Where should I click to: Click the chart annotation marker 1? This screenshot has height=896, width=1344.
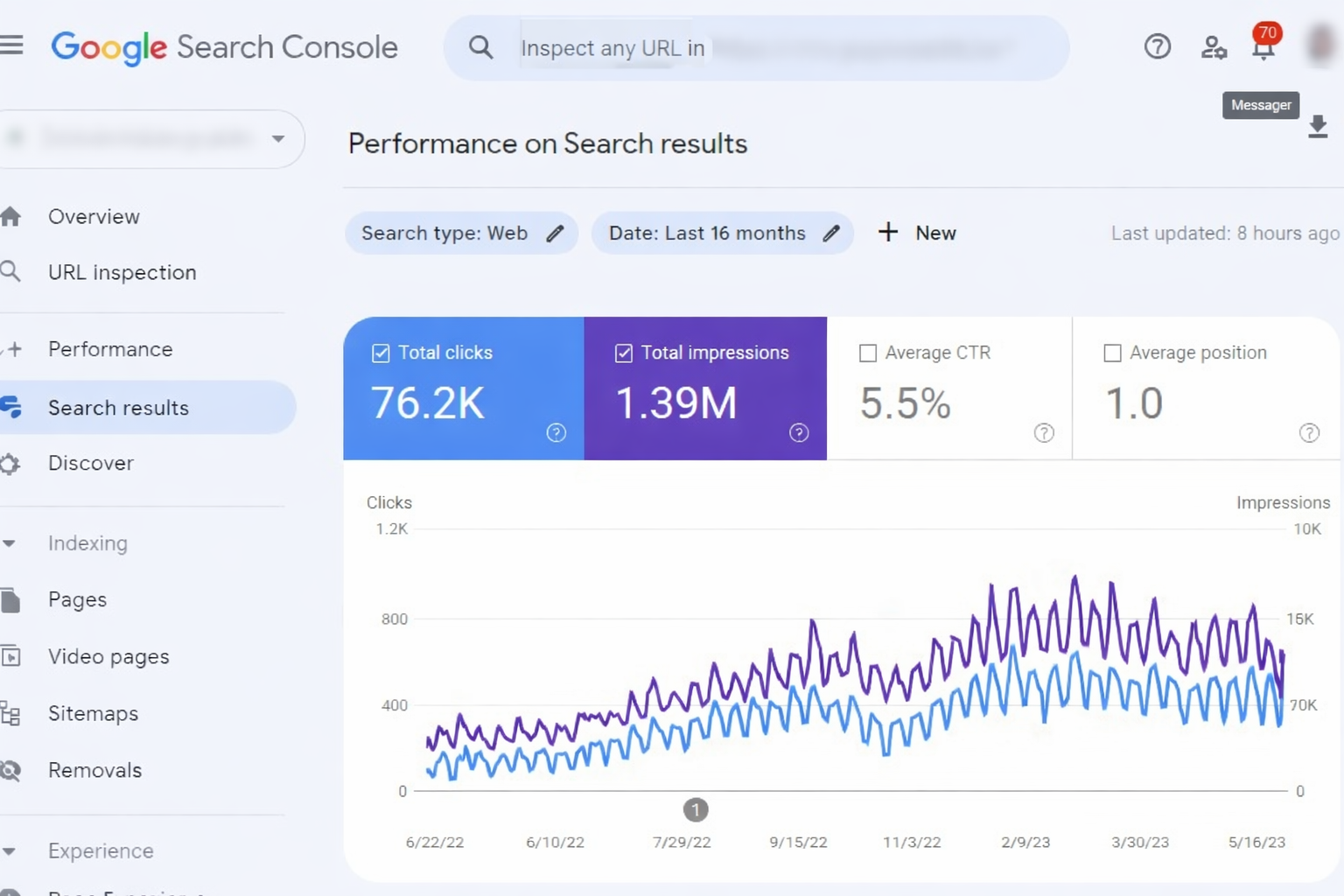coord(696,810)
